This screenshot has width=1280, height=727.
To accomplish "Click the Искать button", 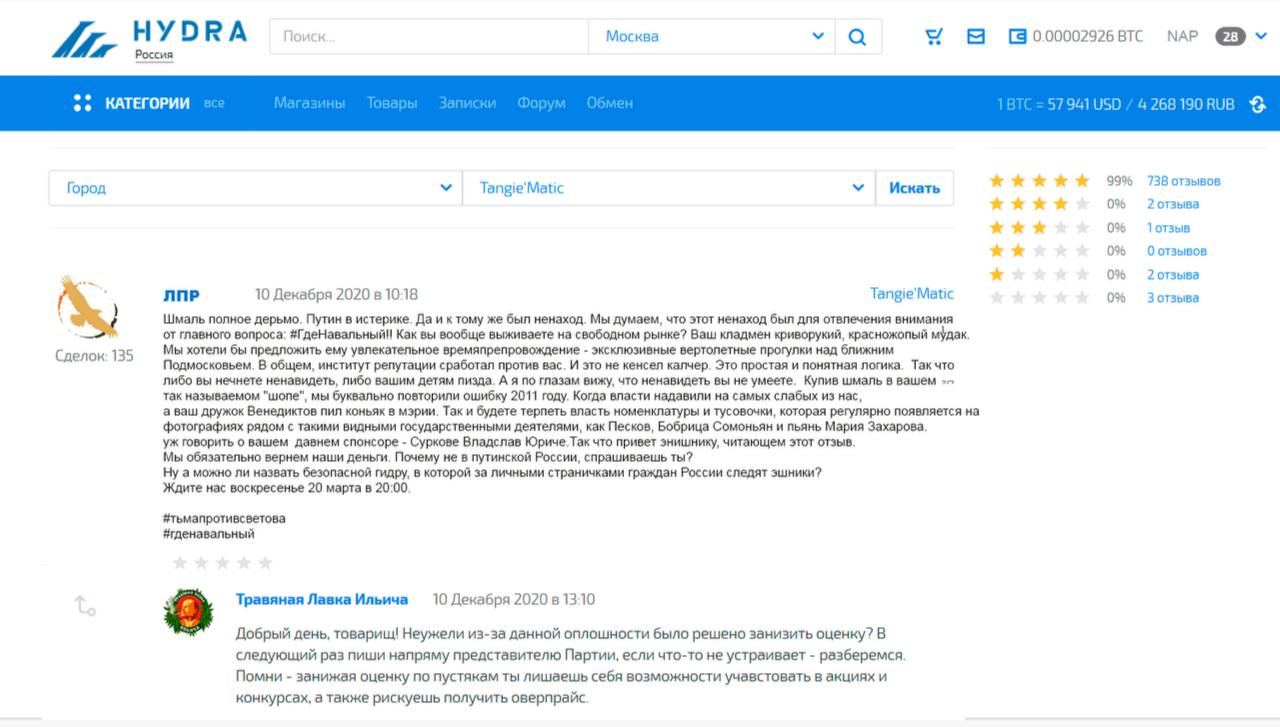I will (x=914, y=188).
